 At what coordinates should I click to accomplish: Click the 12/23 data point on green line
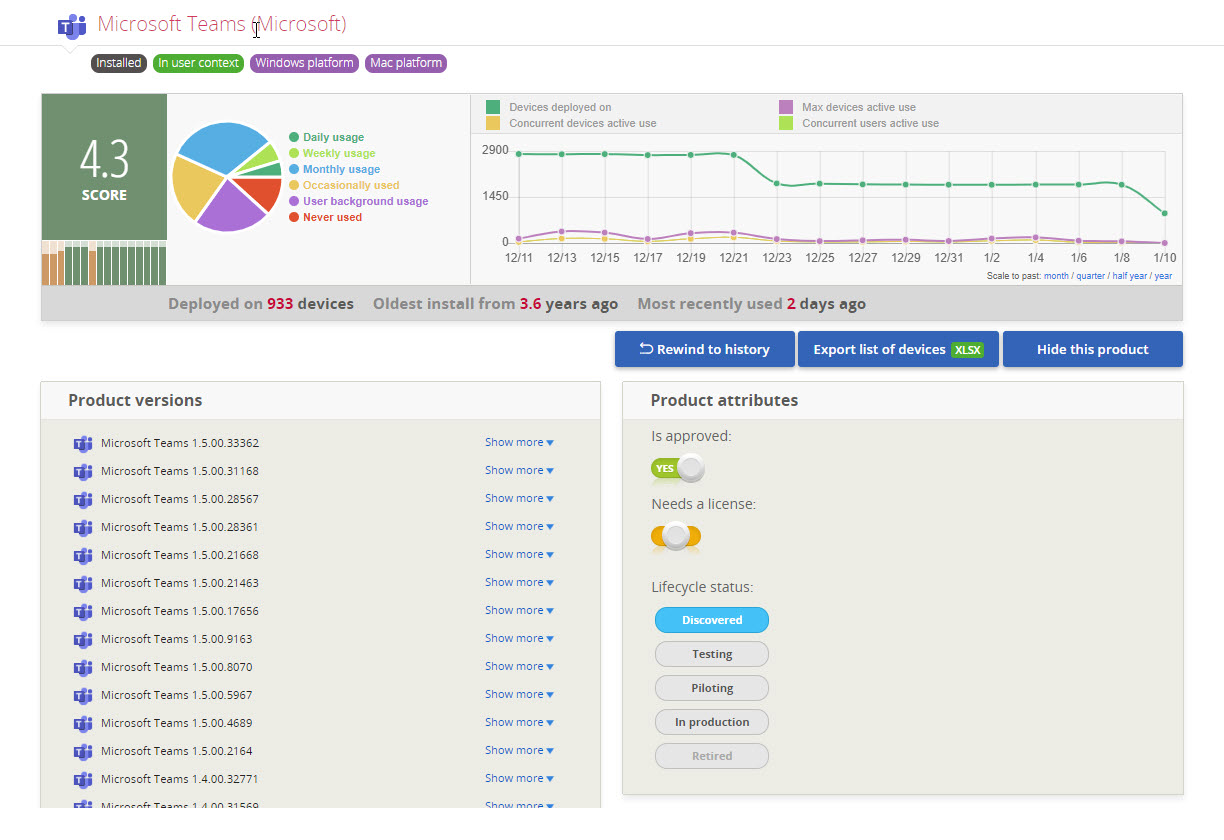click(x=776, y=183)
